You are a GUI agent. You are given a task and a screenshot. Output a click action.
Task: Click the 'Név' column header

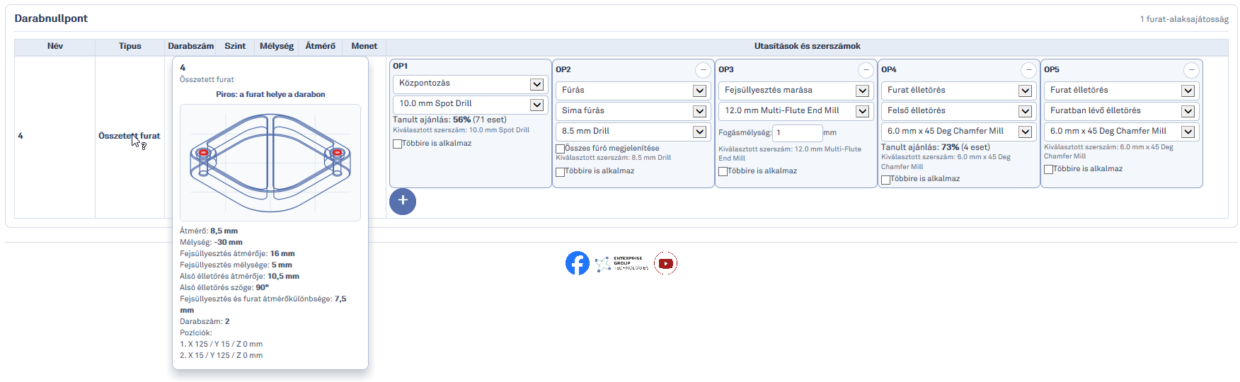[55, 46]
